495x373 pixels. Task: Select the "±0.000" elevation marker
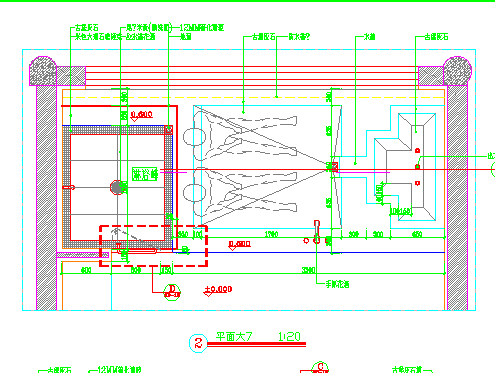click(x=217, y=290)
